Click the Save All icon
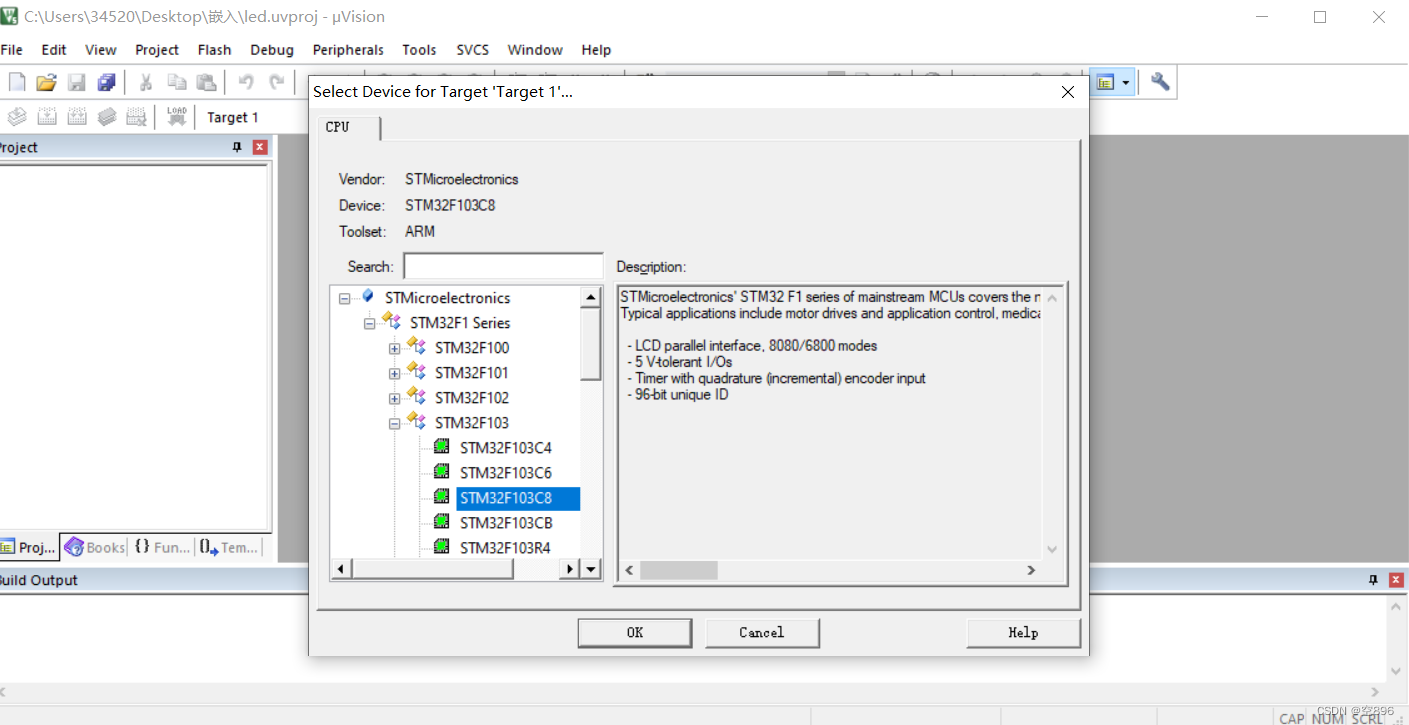The width and height of the screenshot is (1409, 725). coord(106,82)
